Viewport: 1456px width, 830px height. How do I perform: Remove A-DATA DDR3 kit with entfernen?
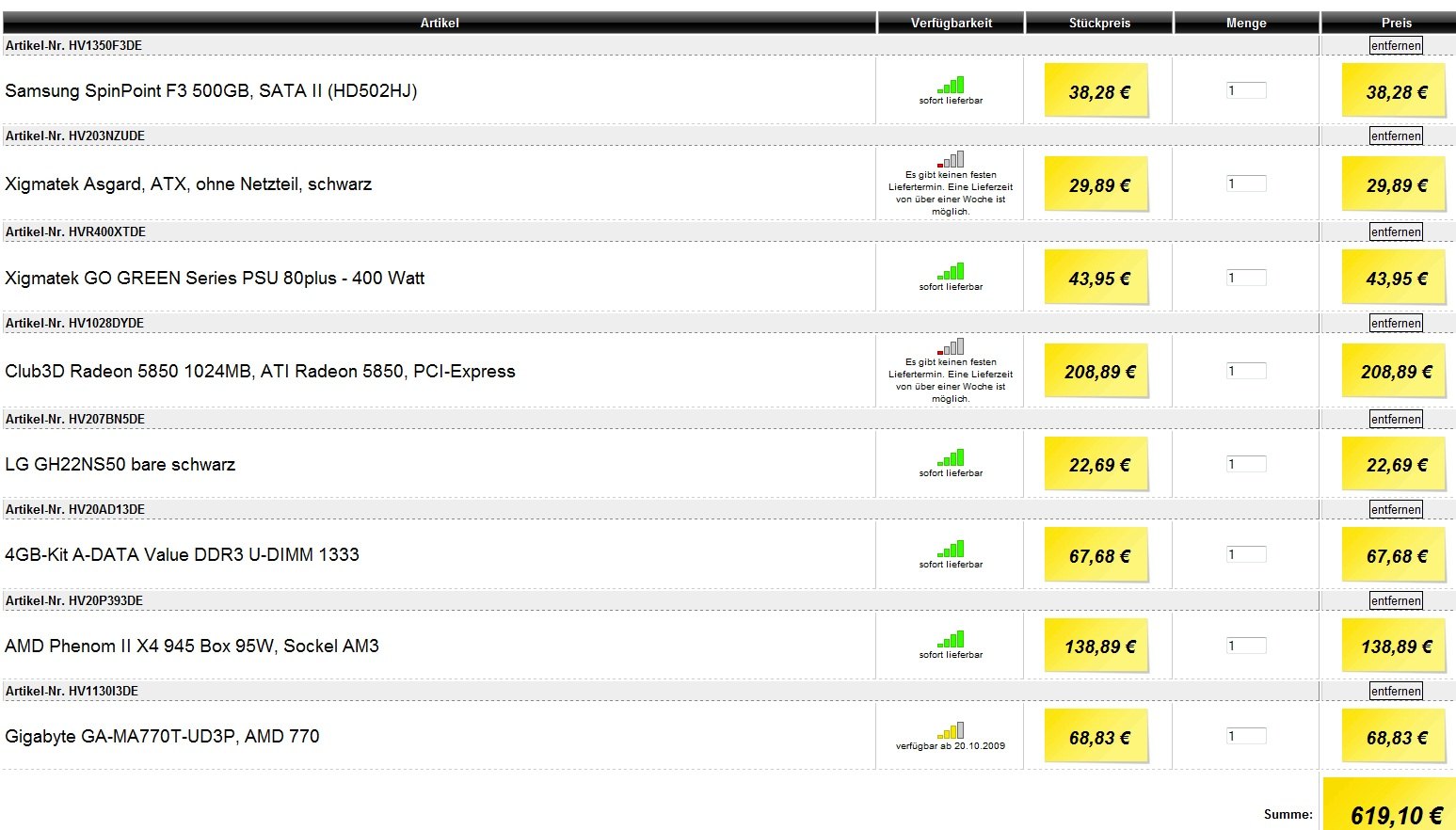(x=1396, y=509)
